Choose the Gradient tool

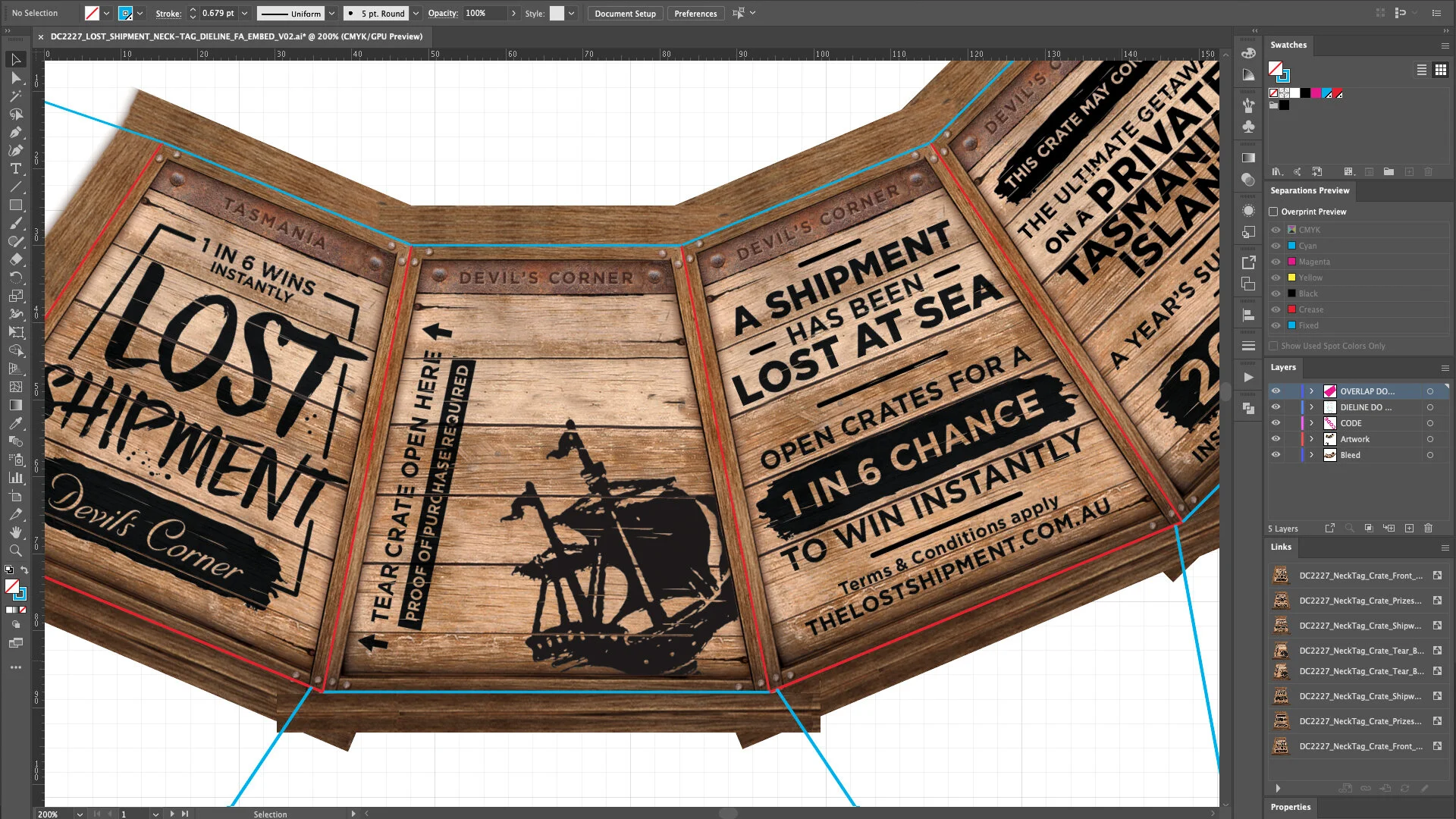coord(16,406)
